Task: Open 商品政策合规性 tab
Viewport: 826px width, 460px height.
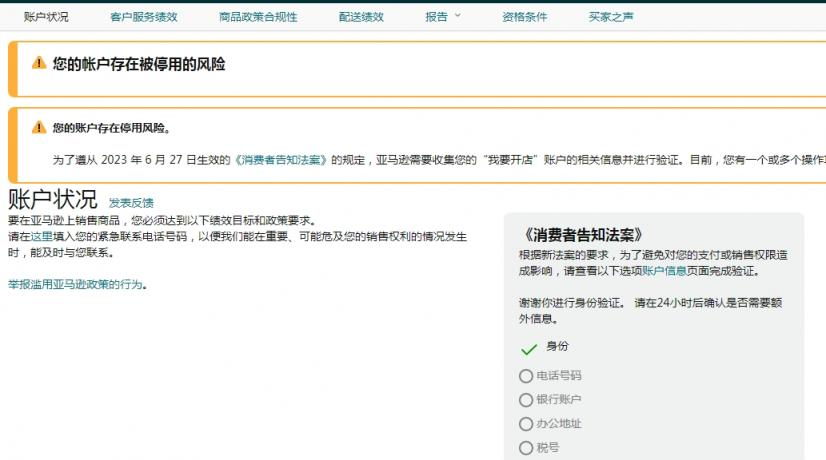Action: click(x=258, y=17)
